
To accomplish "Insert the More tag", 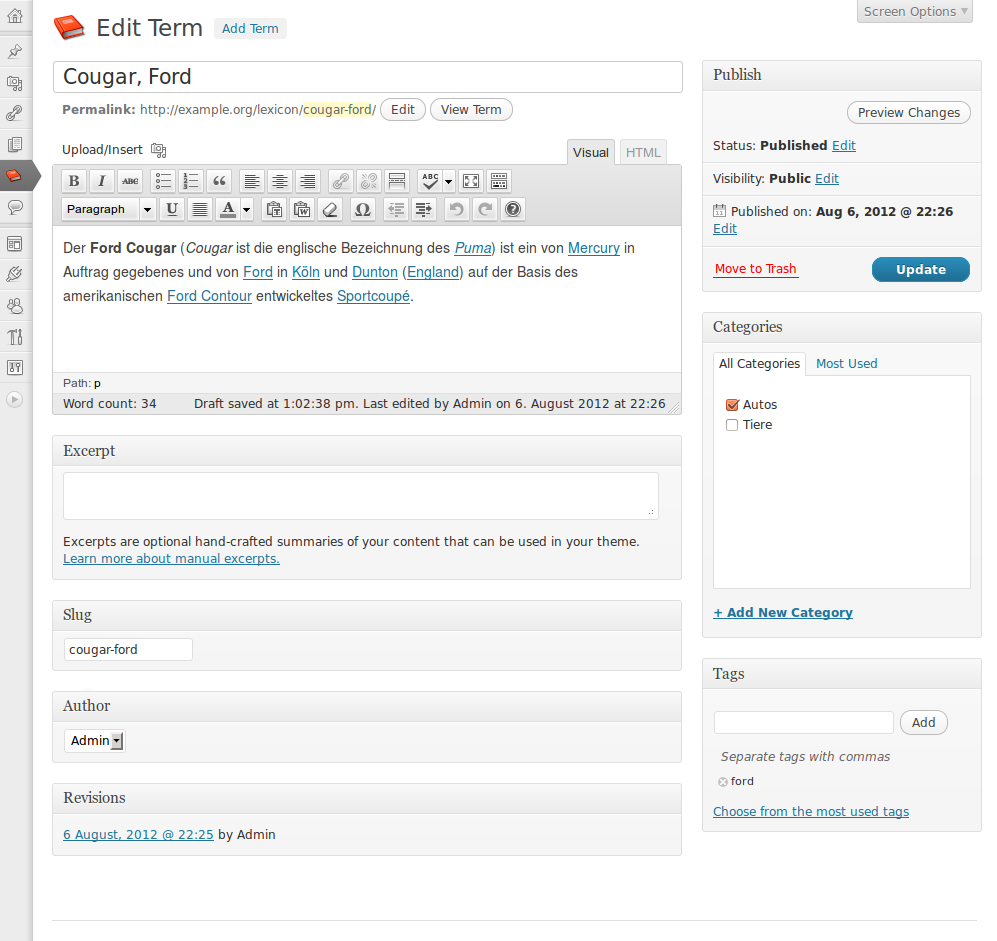I will click(x=397, y=181).
